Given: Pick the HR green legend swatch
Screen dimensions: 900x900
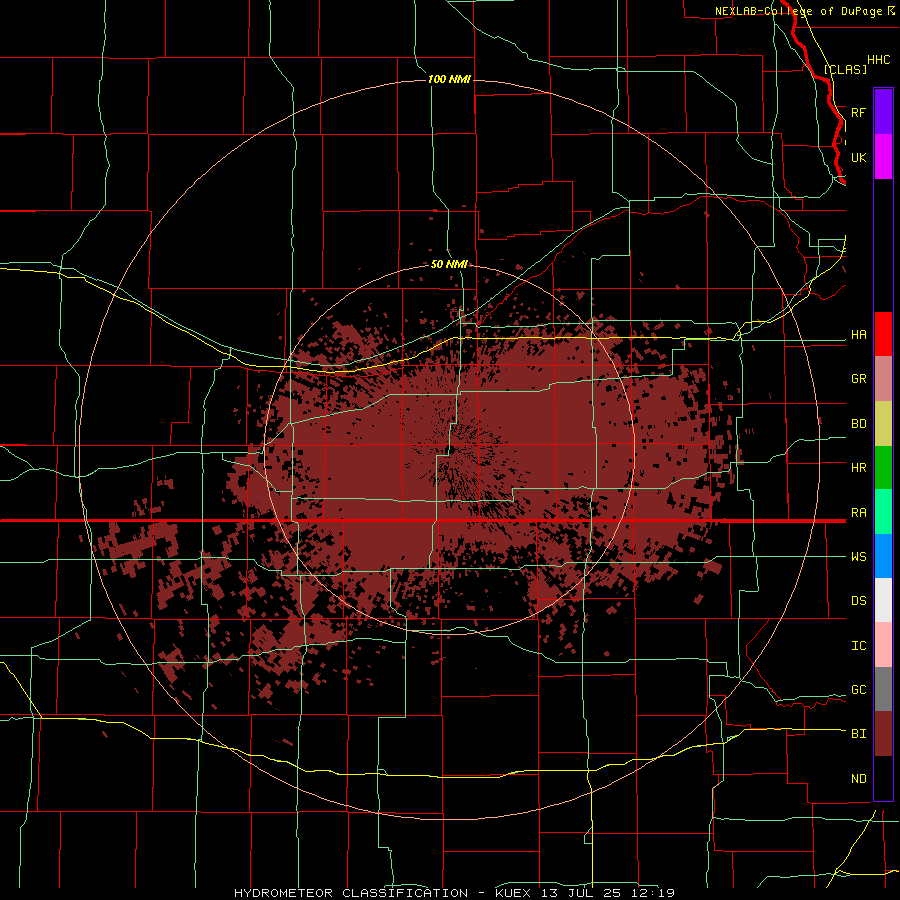Looking at the screenshot, I should [x=883, y=468].
